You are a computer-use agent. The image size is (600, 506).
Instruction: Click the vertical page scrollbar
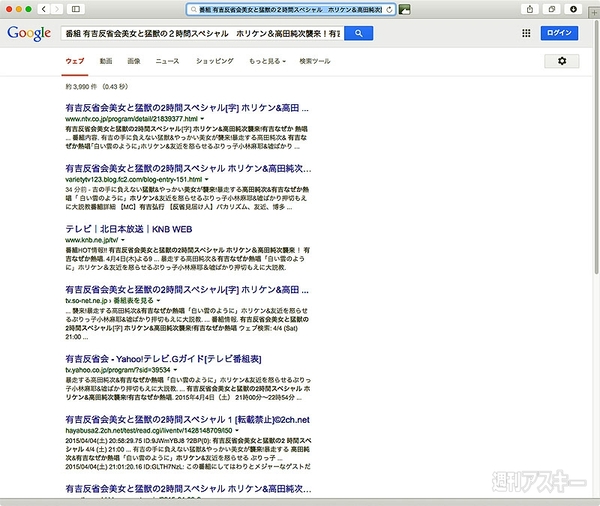coord(597,145)
